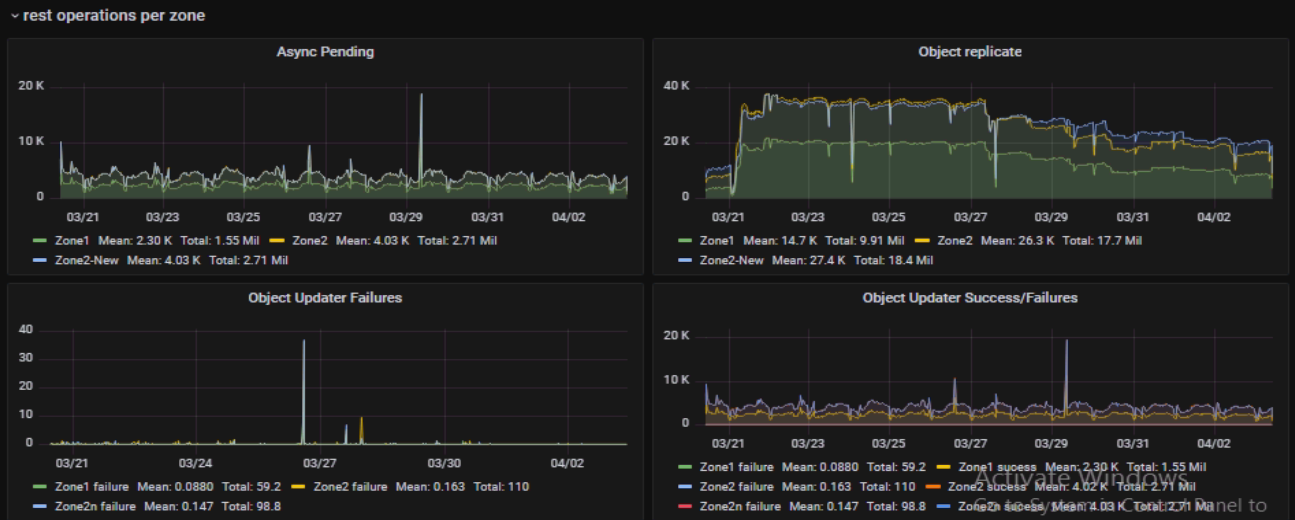The width and height of the screenshot is (1295, 520).
Task: Click the 'rest operations per zone' row title
Action: tap(114, 16)
